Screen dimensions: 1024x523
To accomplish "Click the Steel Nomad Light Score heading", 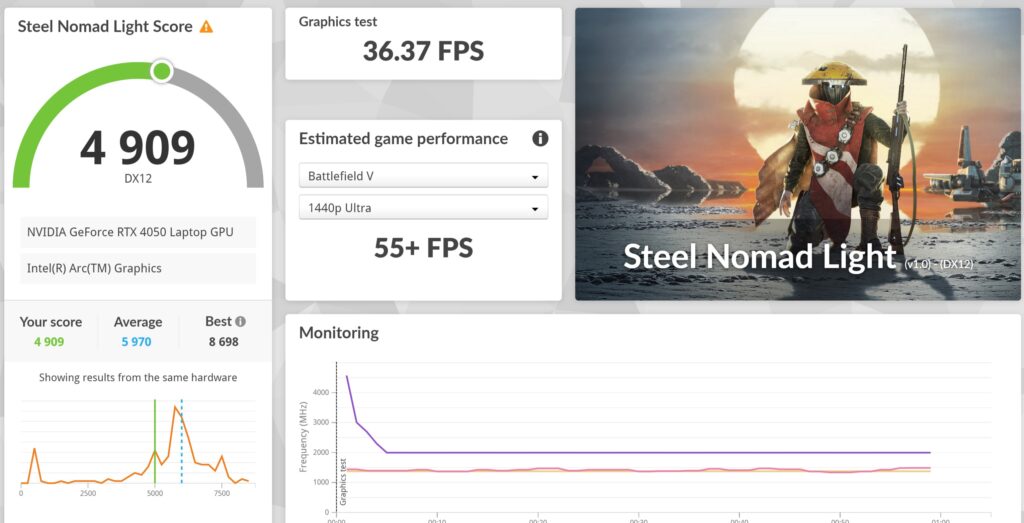I will [105, 27].
